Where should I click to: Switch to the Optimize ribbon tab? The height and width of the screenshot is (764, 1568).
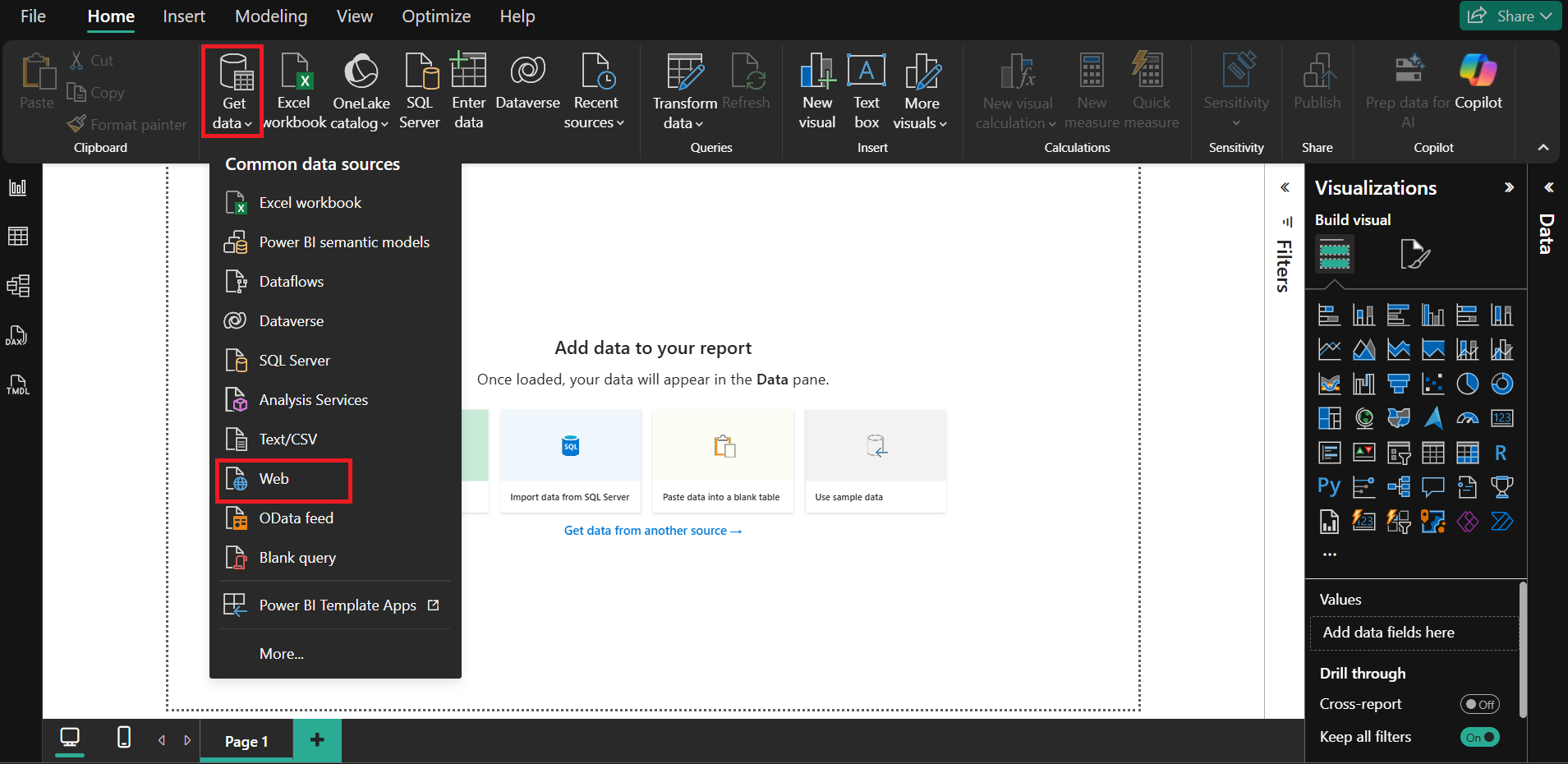pos(436,16)
